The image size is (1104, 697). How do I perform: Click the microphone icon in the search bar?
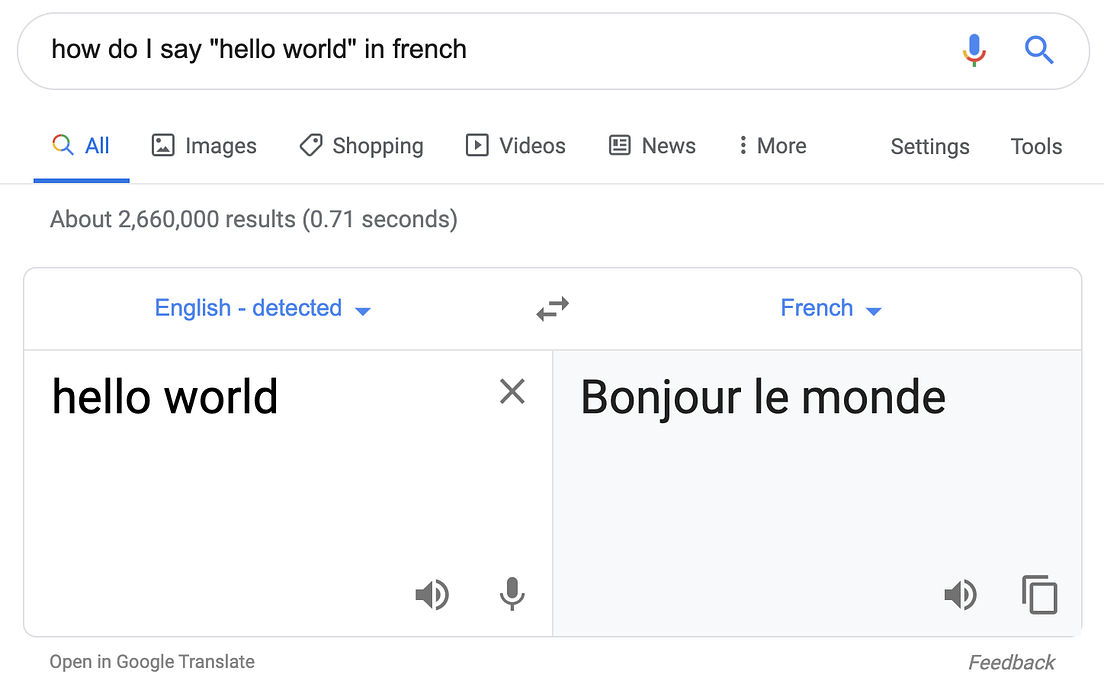point(974,50)
